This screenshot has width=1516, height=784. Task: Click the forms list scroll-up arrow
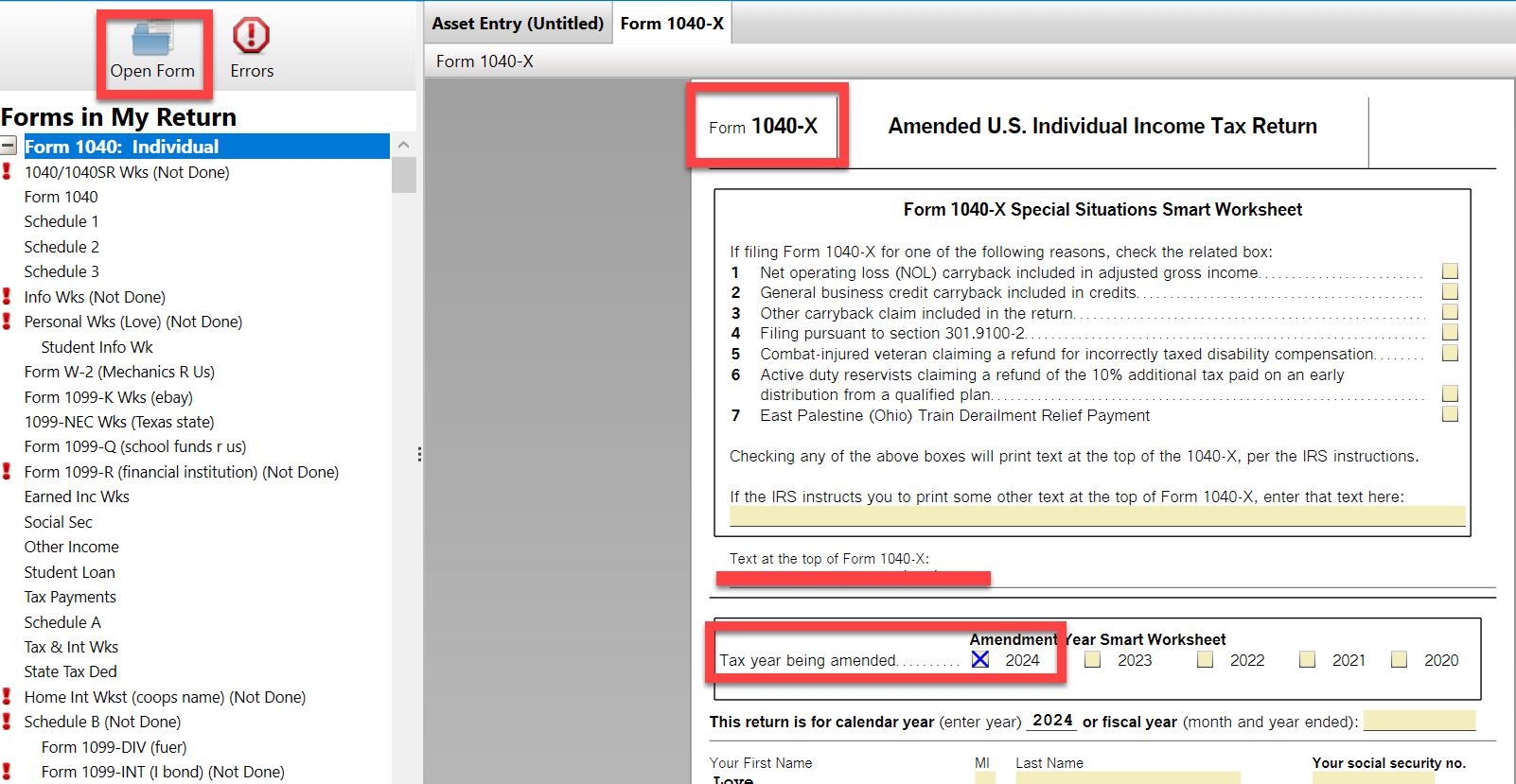click(x=403, y=145)
